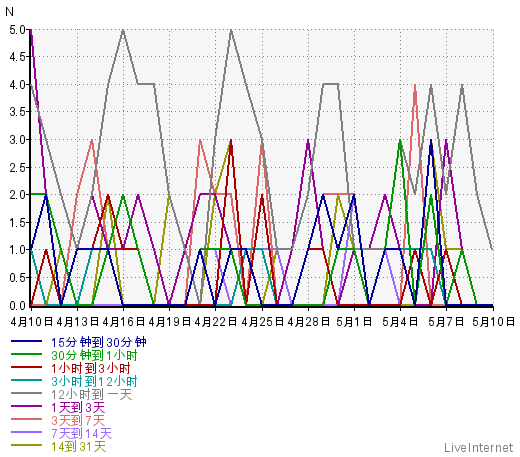Click the 5.0 y-axis value label

click(x=17, y=30)
